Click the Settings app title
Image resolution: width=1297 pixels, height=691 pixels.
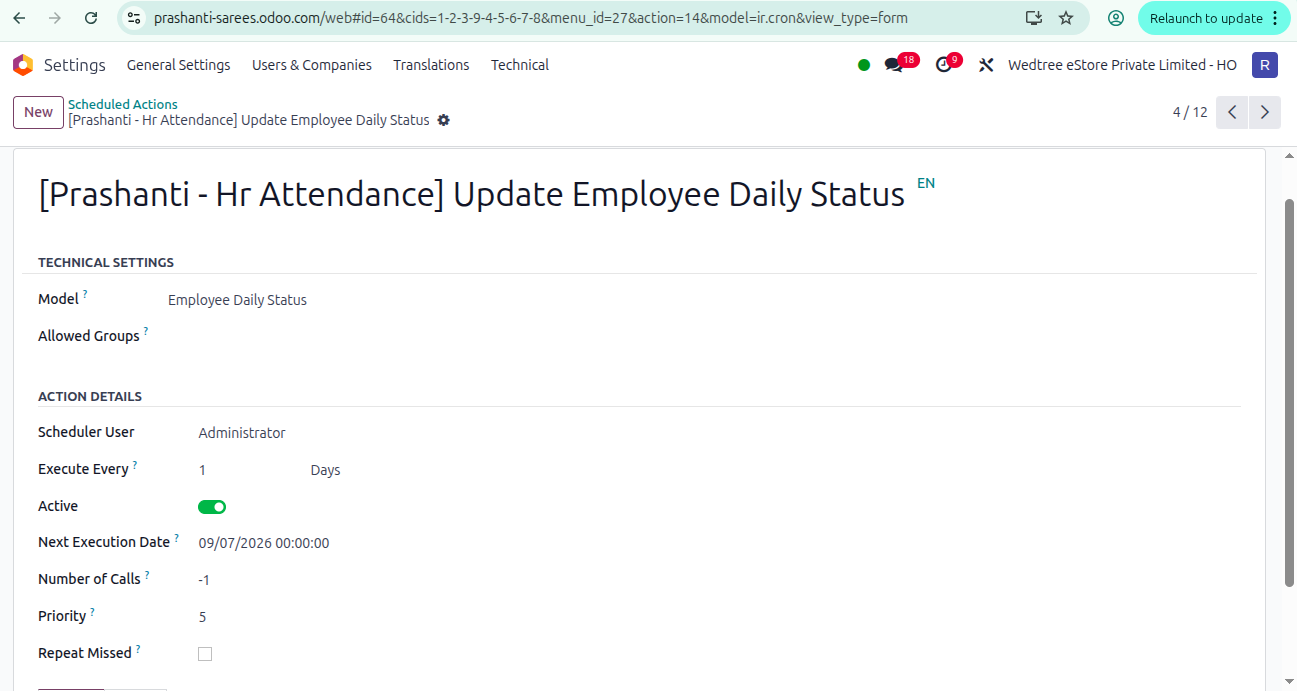(75, 65)
